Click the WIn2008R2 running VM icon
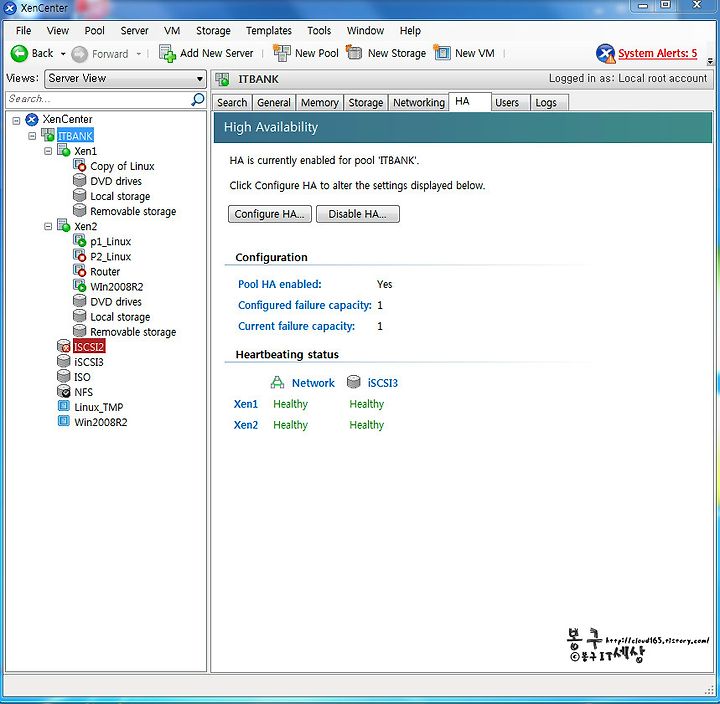 click(x=79, y=286)
